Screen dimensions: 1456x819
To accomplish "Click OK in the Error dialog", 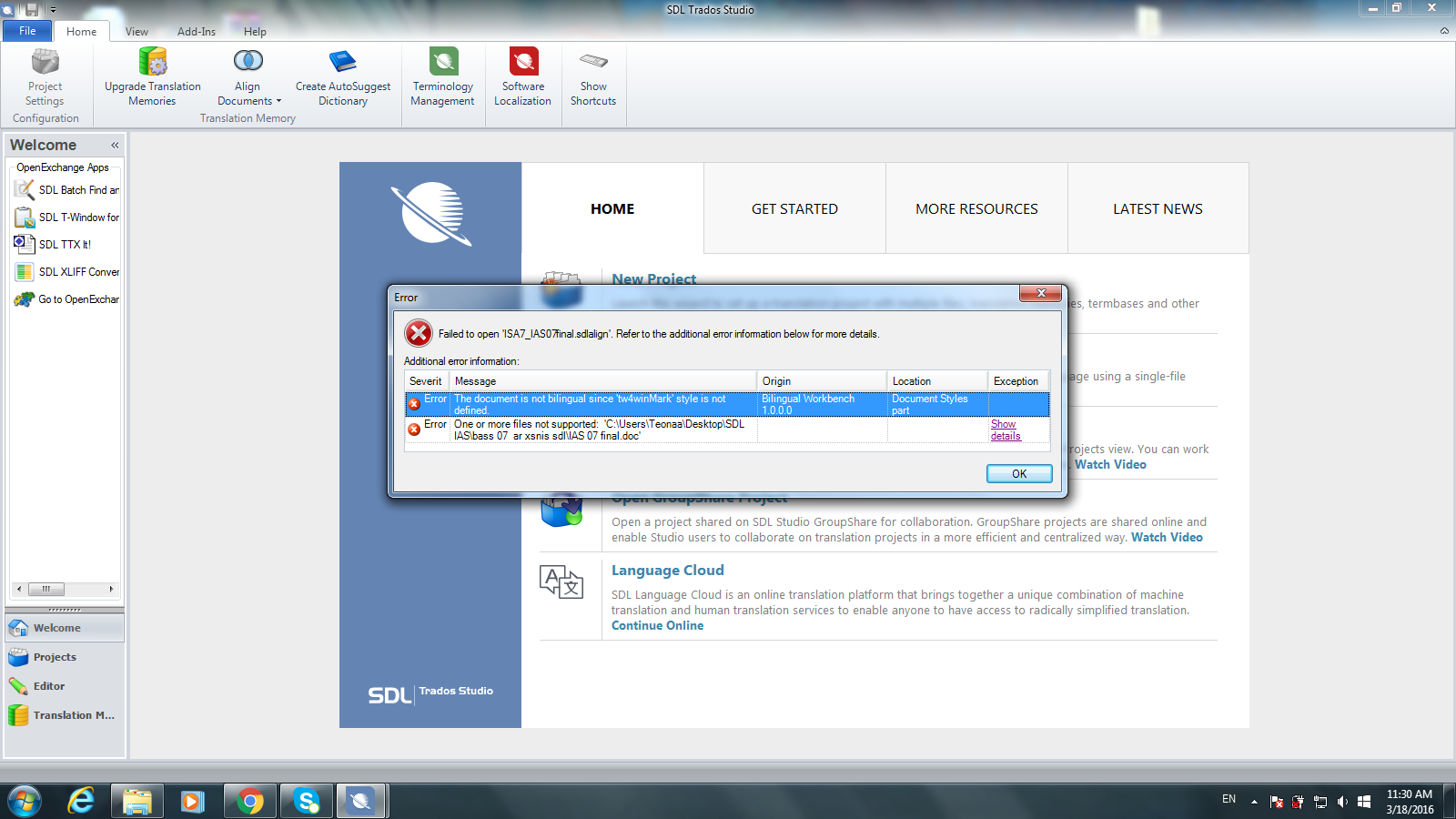I will (1019, 473).
